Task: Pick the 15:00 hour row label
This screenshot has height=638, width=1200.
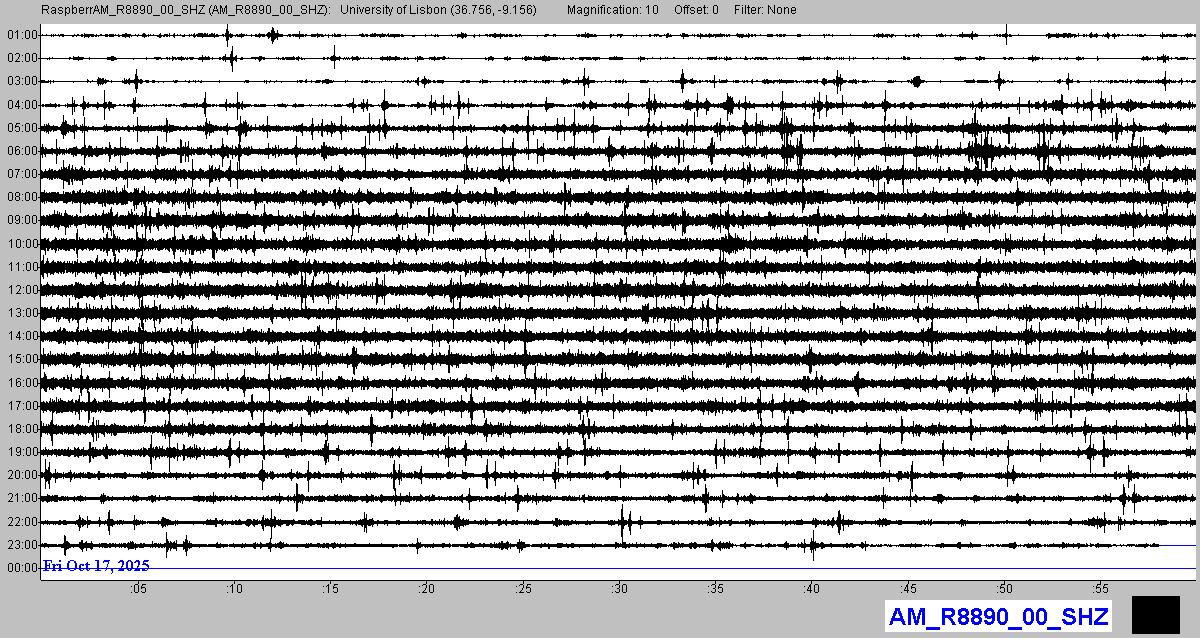Action: [21, 359]
